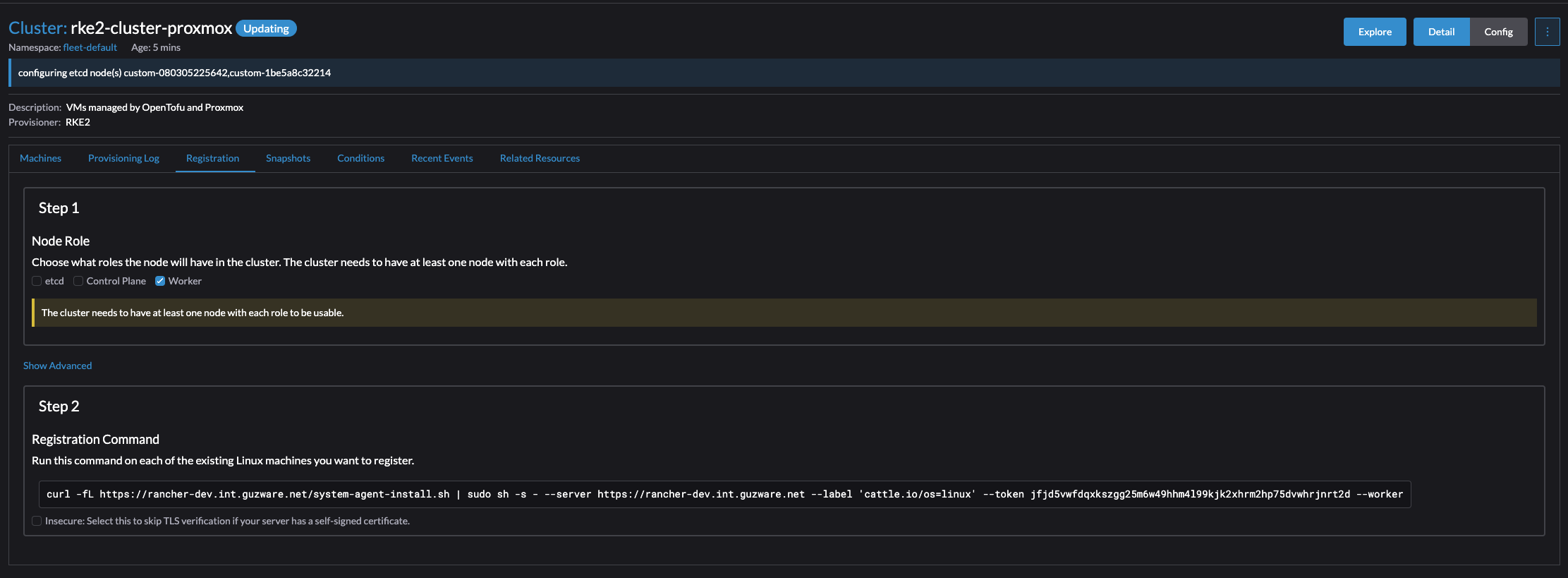The height and width of the screenshot is (578, 1568).
Task: Click the Registration Command heading
Action: [95, 439]
